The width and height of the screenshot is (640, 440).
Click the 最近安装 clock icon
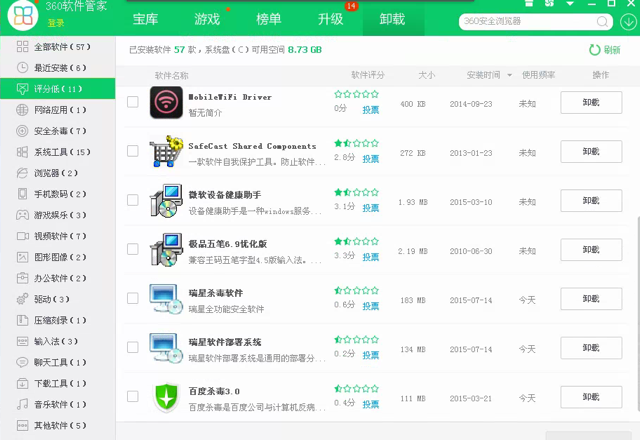22,68
